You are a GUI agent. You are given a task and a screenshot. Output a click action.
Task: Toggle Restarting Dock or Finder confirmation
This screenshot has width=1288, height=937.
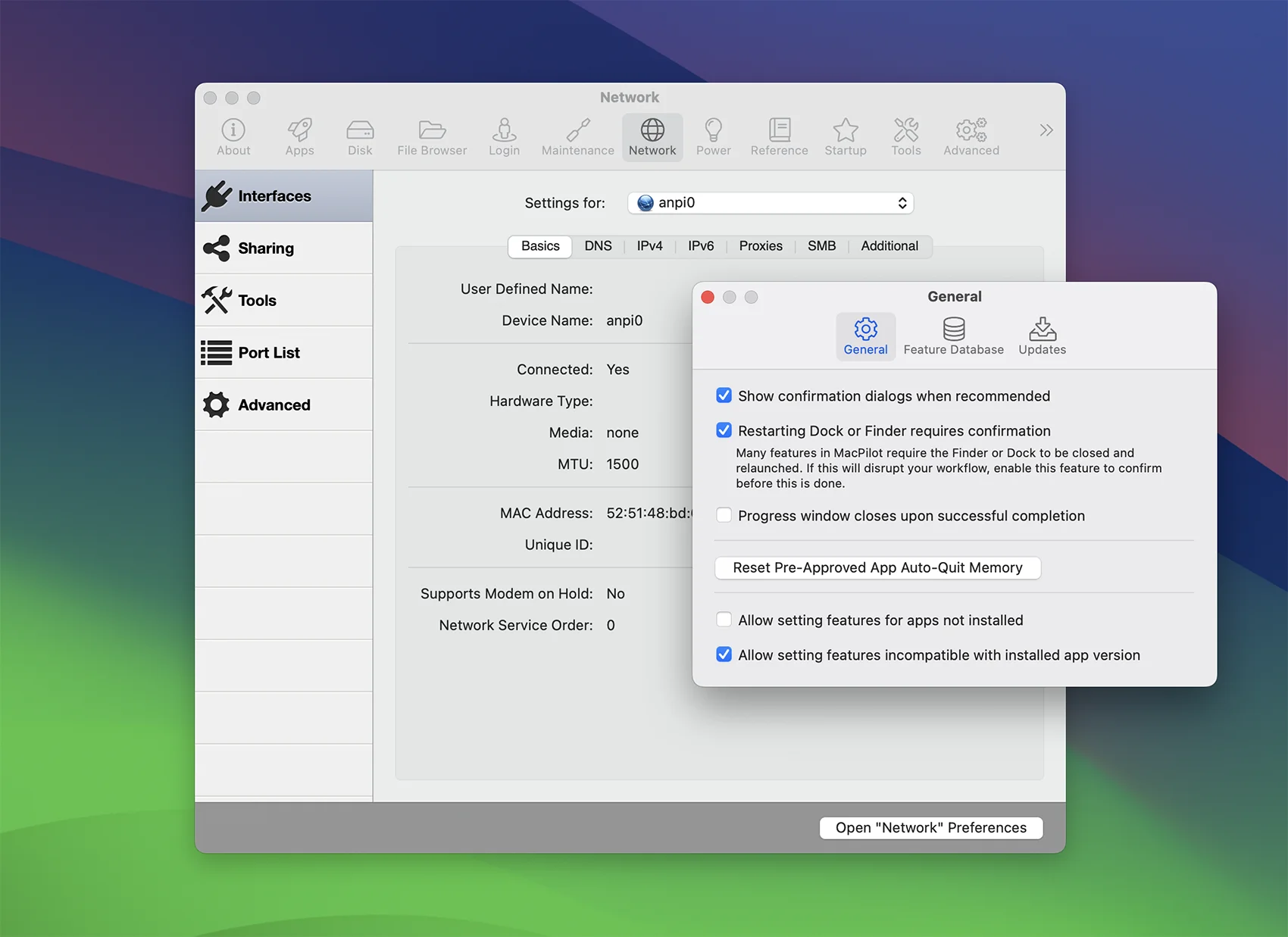(724, 430)
